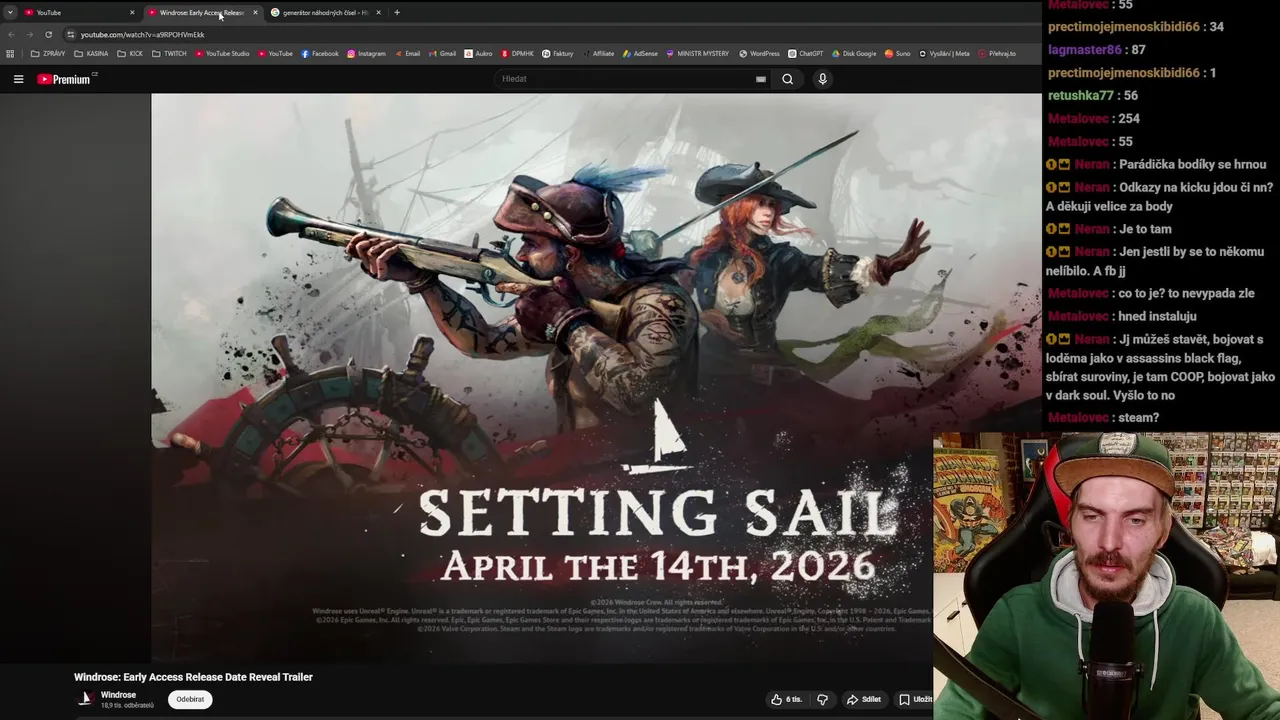This screenshot has width=1280, height=720.
Task: Open the Faktury bookmark
Action: point(558,54)
